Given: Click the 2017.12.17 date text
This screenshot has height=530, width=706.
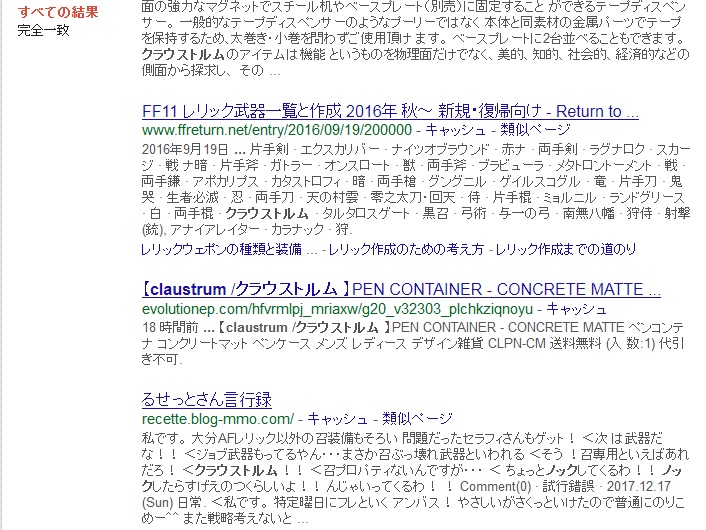Looking at the screenshot, I should point(639,486).
